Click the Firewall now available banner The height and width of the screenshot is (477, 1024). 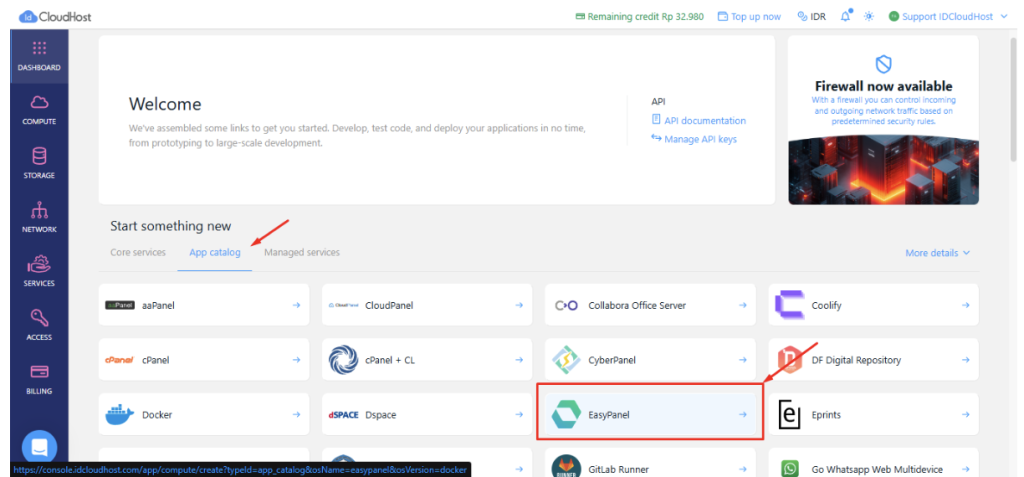coord(883,120)
